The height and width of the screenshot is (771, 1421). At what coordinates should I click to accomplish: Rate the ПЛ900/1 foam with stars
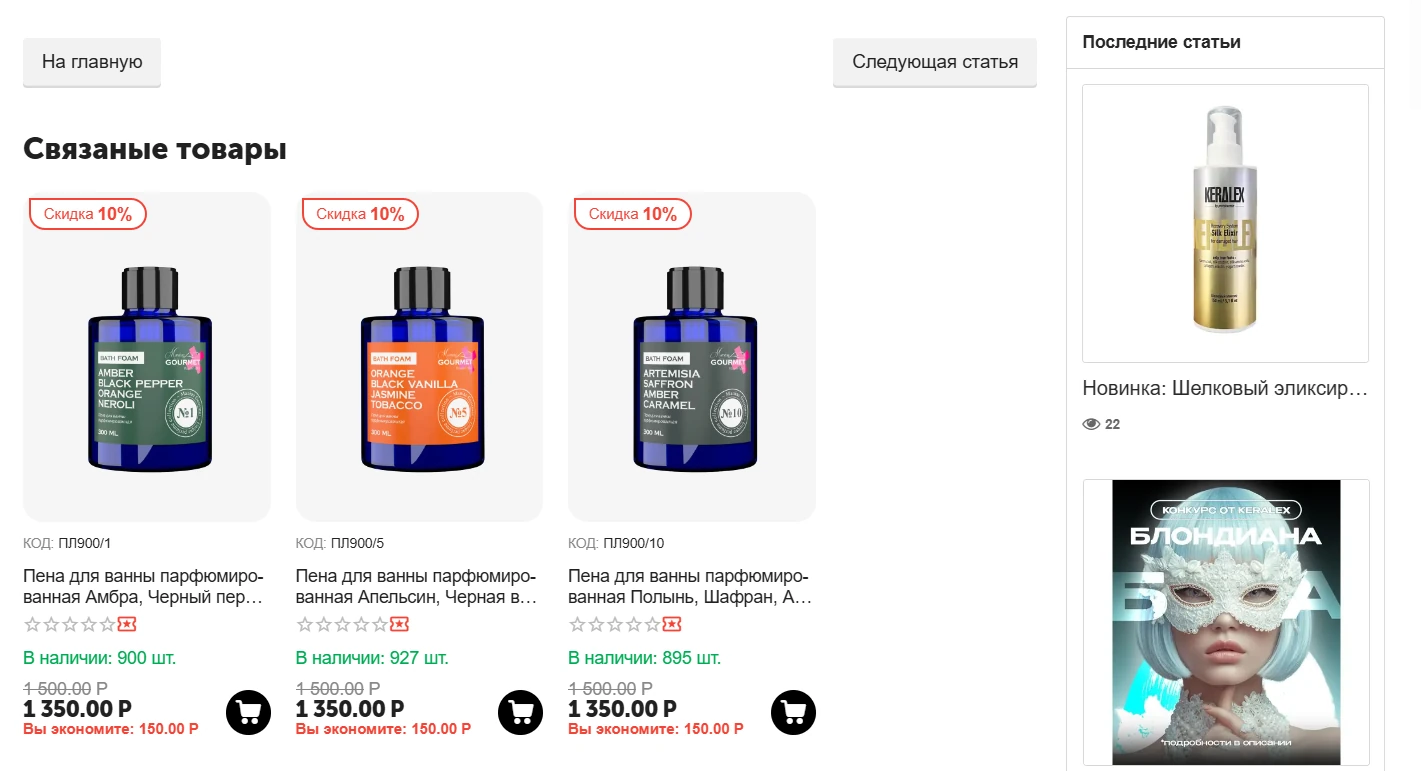coord(70,625)
